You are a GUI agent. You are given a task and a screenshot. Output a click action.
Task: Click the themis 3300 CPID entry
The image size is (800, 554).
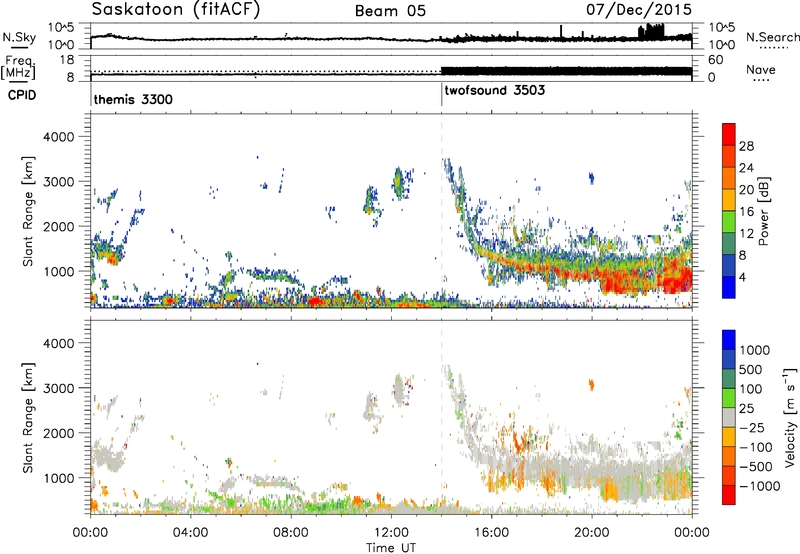pos(133,99)
